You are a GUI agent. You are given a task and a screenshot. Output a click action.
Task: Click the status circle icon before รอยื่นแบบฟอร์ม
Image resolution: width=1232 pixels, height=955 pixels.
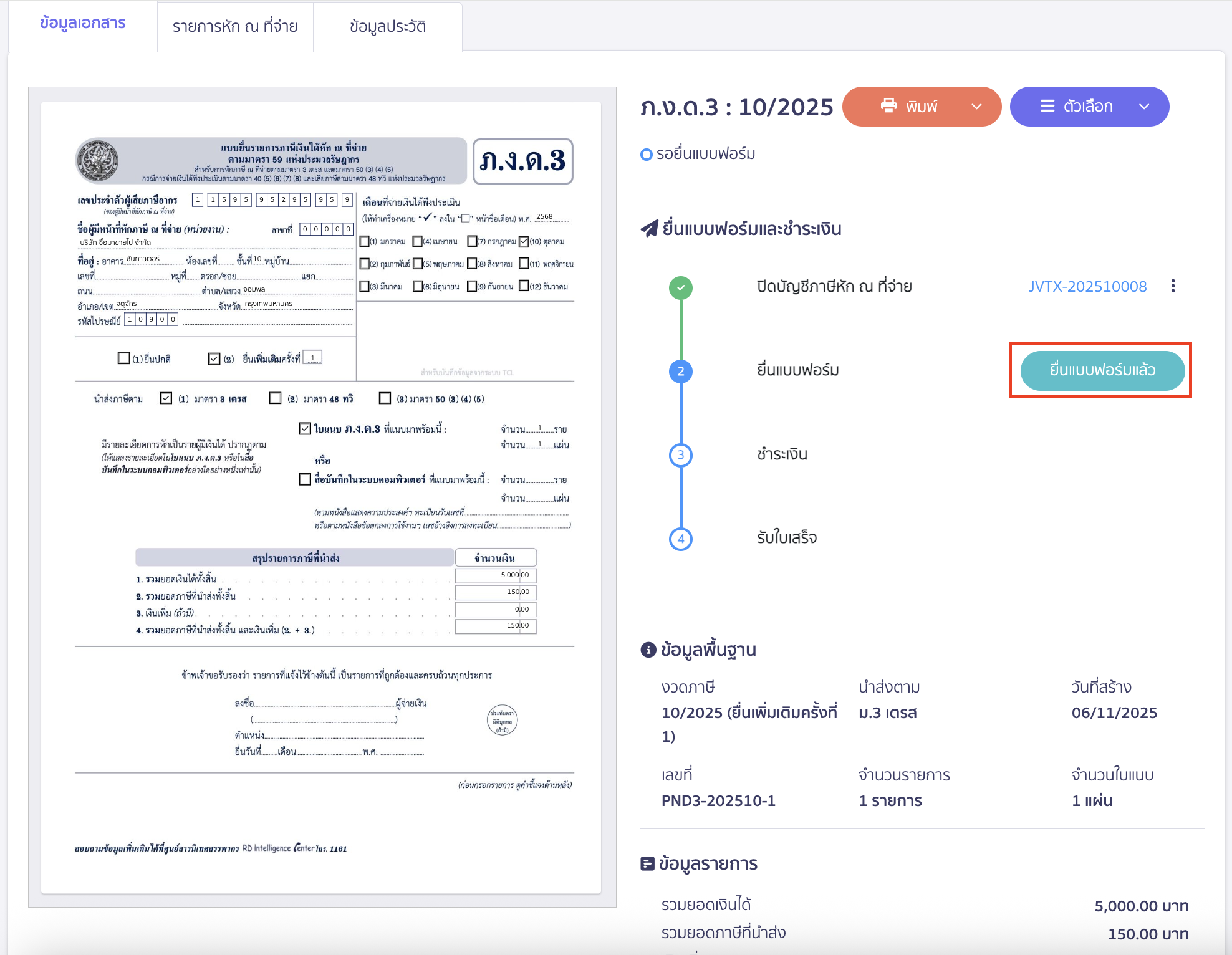pos(646,155)
